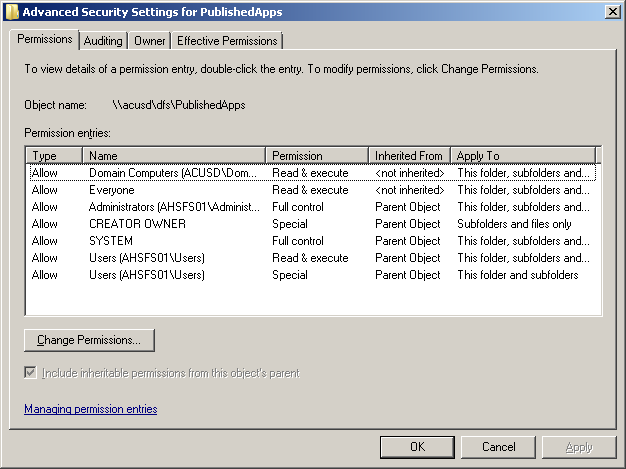Click the Apply To column header

pos(523,156)
